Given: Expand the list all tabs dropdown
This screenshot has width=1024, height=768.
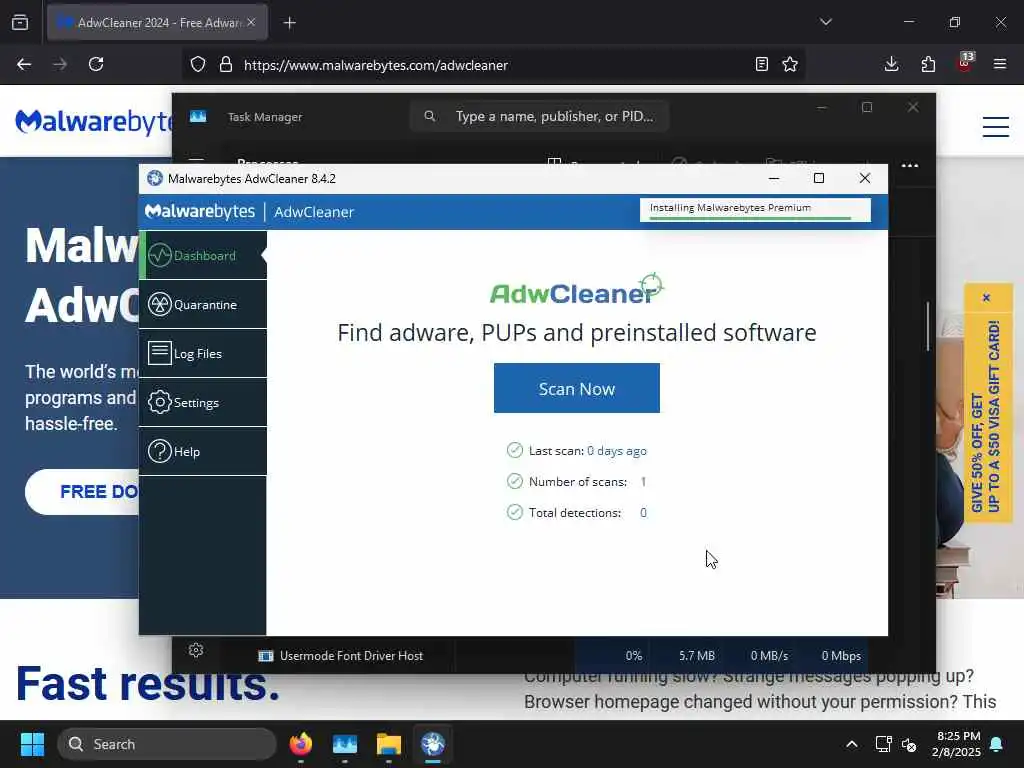Looking at the screenshot, I should (826, 22).
